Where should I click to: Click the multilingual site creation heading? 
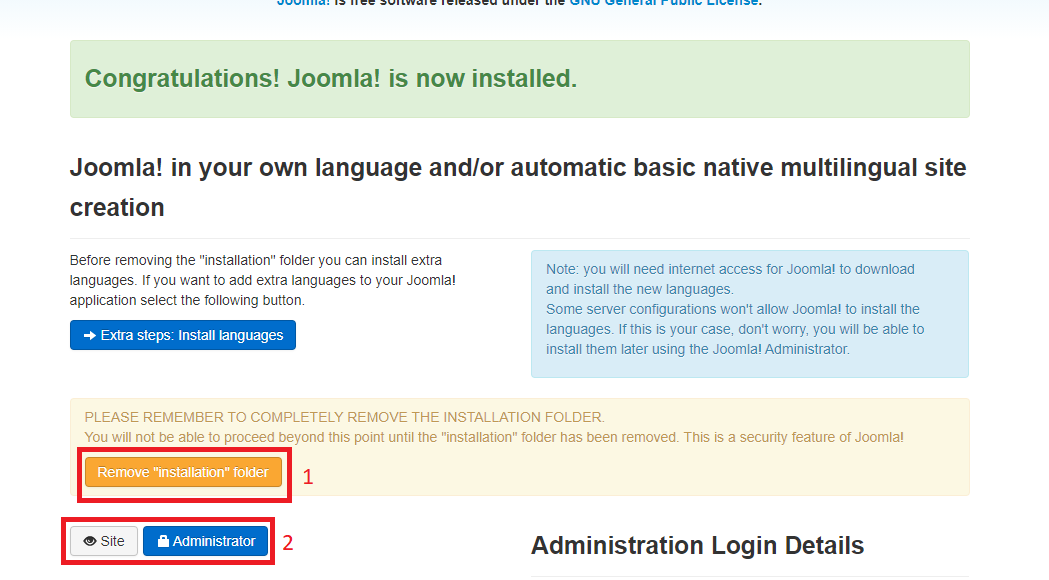(x=518, y=187)
